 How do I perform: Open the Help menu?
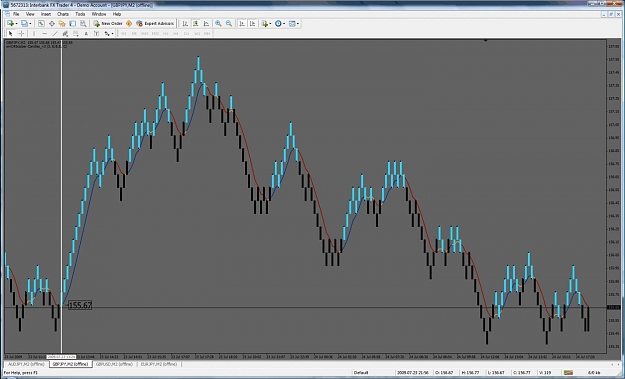(x=117, y=14)
